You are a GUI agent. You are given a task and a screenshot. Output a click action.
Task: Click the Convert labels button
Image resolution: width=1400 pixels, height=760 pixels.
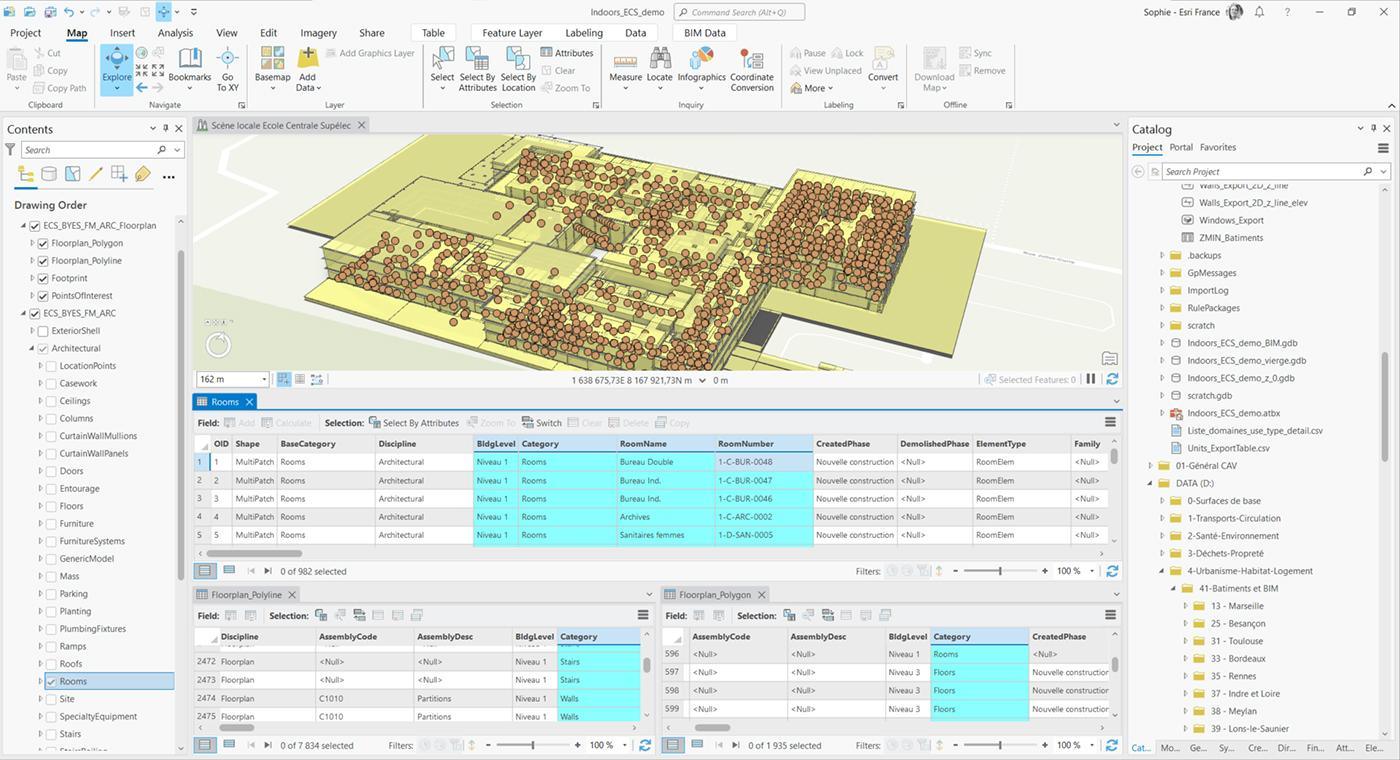point(883,65)
